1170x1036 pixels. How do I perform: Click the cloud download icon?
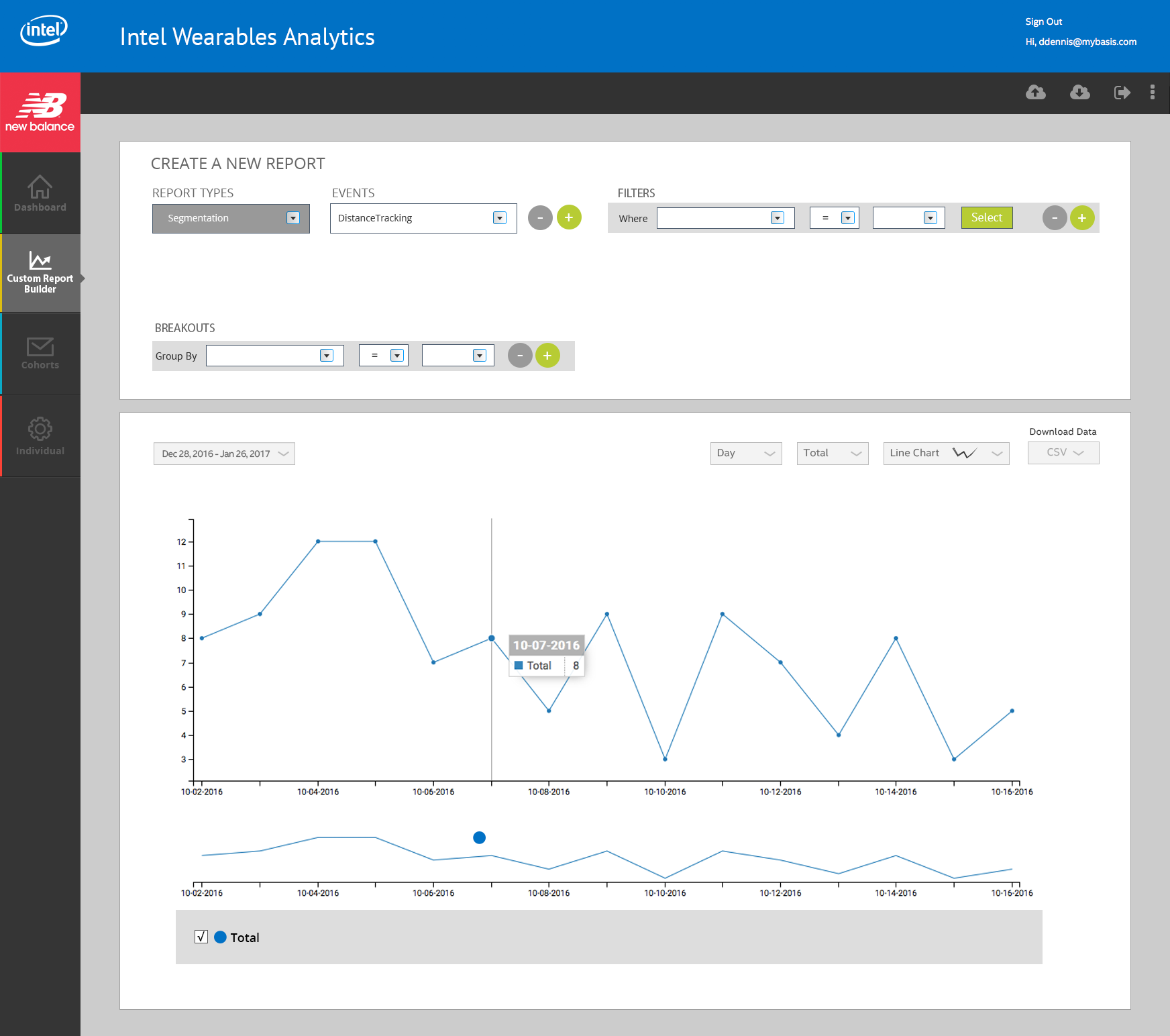(1080, 92)
